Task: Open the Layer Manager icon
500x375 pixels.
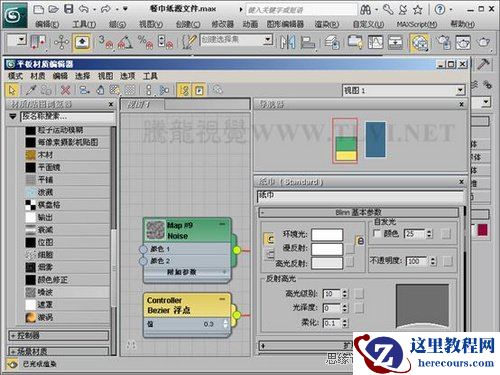Action: coord(332,42)
